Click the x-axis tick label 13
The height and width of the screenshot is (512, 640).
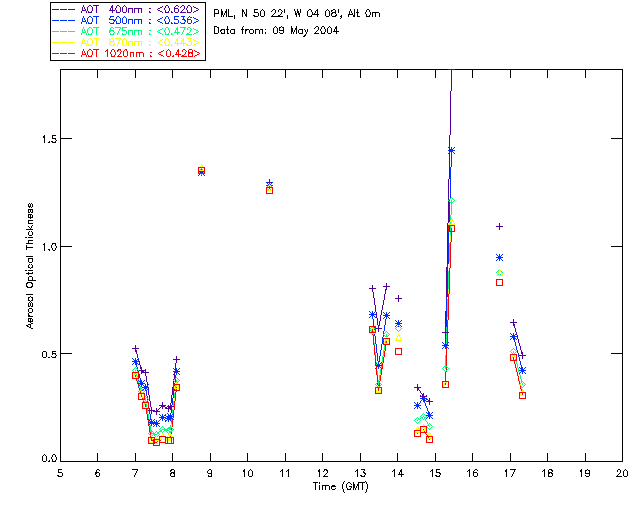(x=360, y=473)
